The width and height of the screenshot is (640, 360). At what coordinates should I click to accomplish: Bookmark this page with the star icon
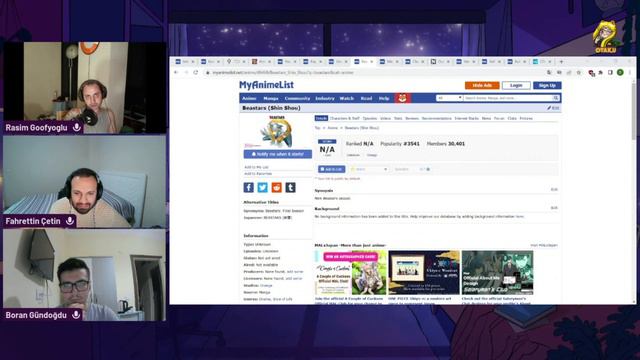click(x=579, y=72)
